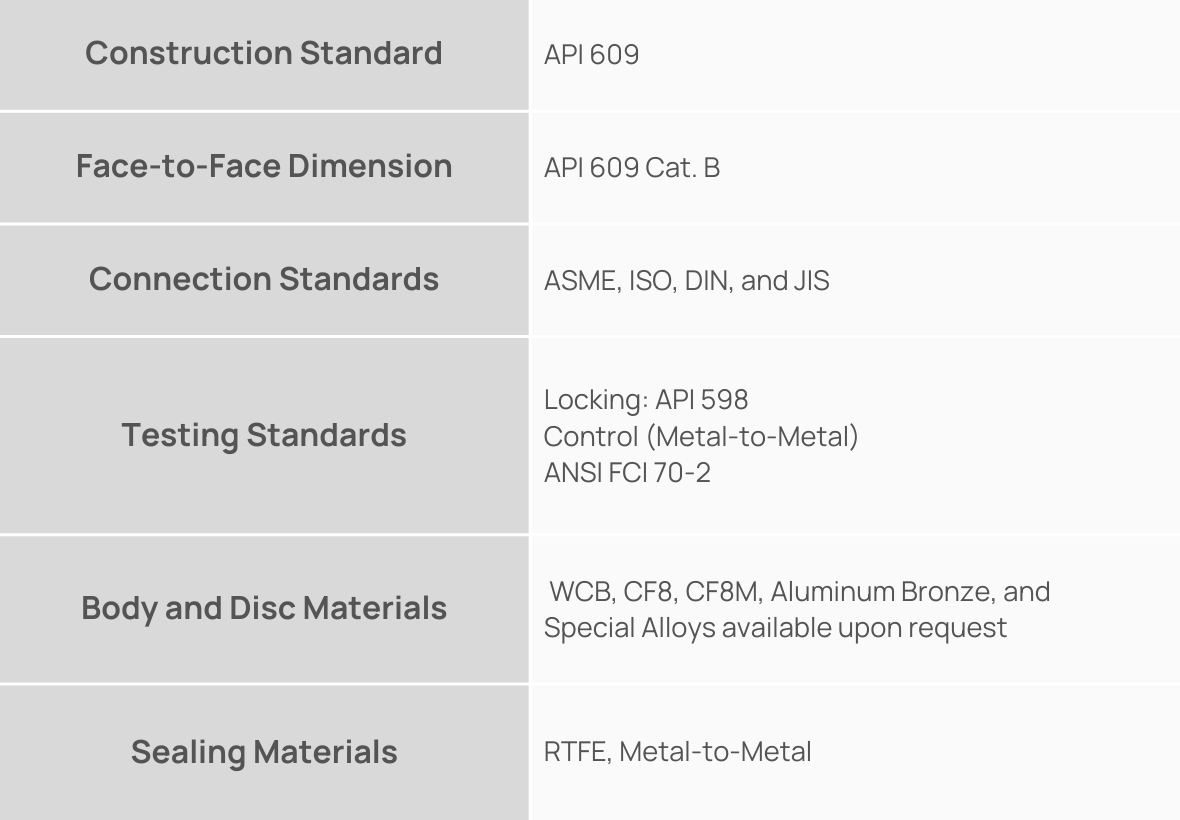Select the ANSI FCI 70-2 text
Screen dimensions: 1180x820
(627, 472)
